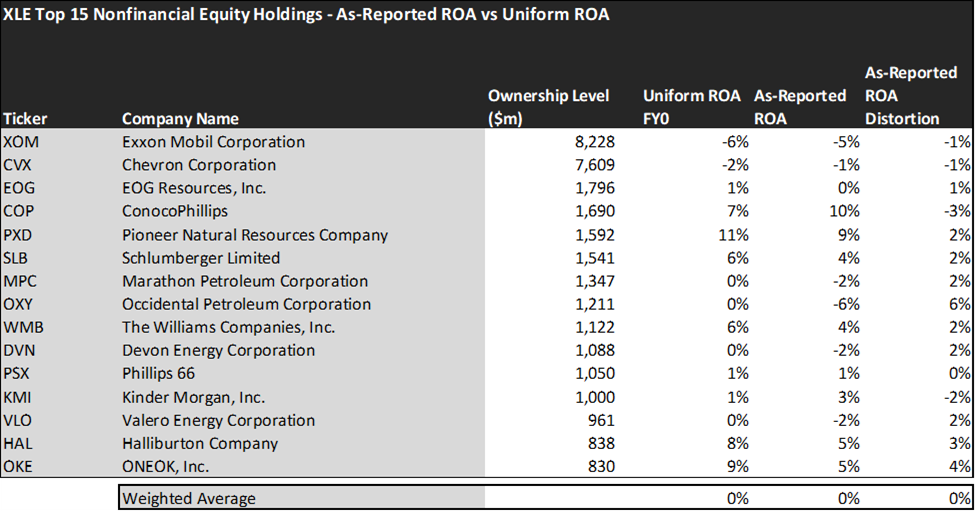This screenshot has height=511, width=975.
Task: Click the PSX ticker cell
Action: tap(16, 374)
